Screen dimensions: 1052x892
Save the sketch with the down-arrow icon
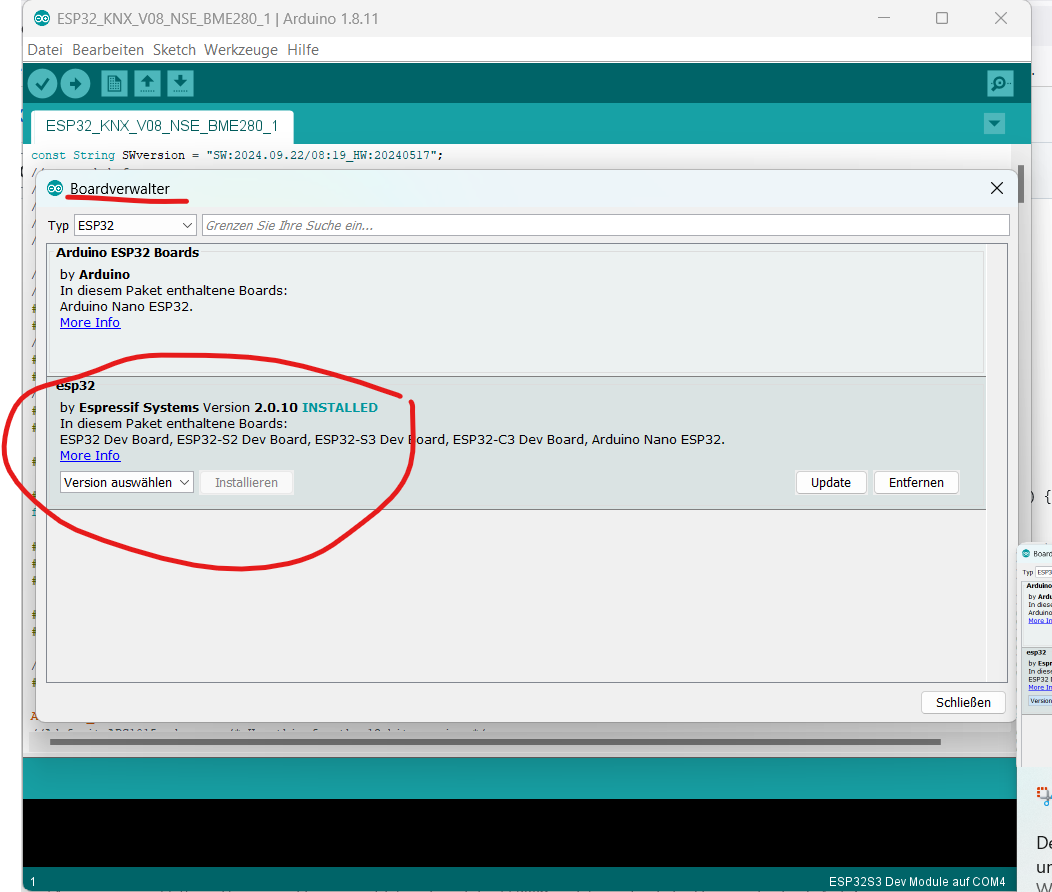coord(180,84)
